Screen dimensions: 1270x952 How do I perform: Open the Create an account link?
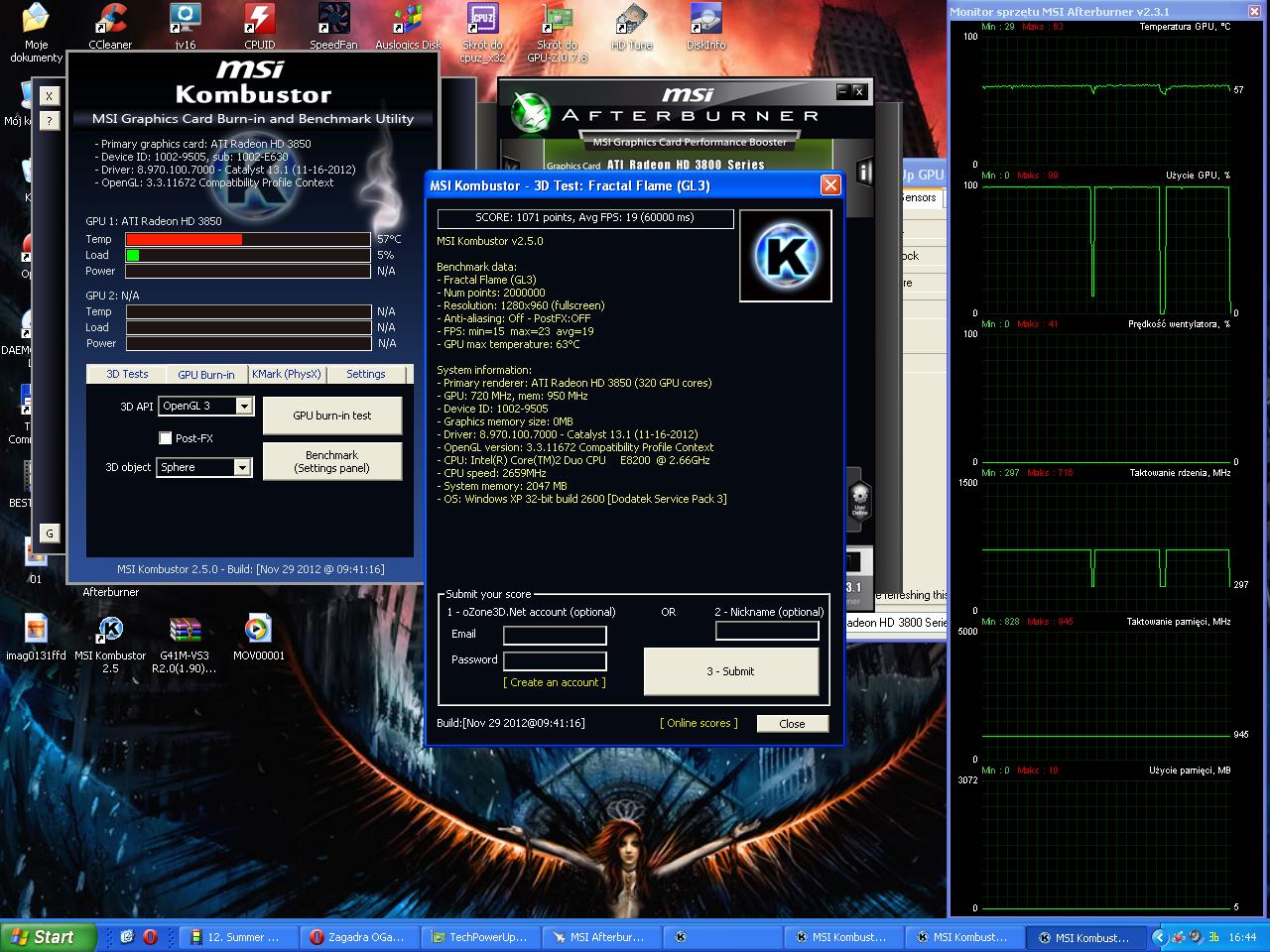[555, 682]
